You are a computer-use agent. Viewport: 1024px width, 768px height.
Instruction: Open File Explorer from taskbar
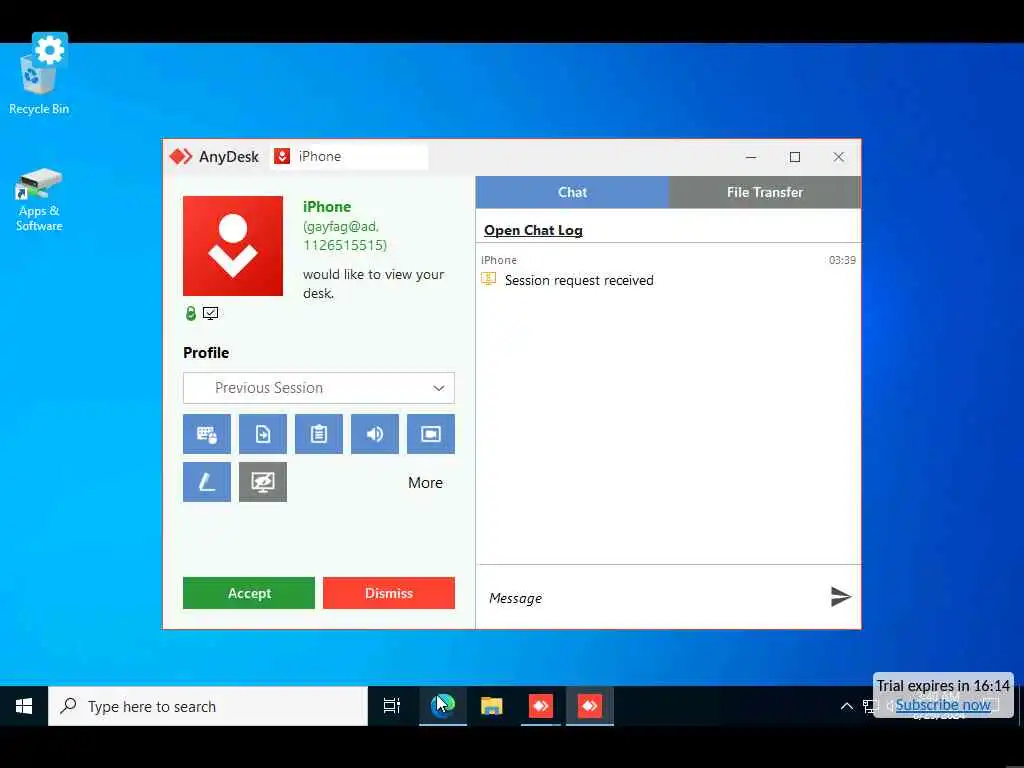coord(491,706)
